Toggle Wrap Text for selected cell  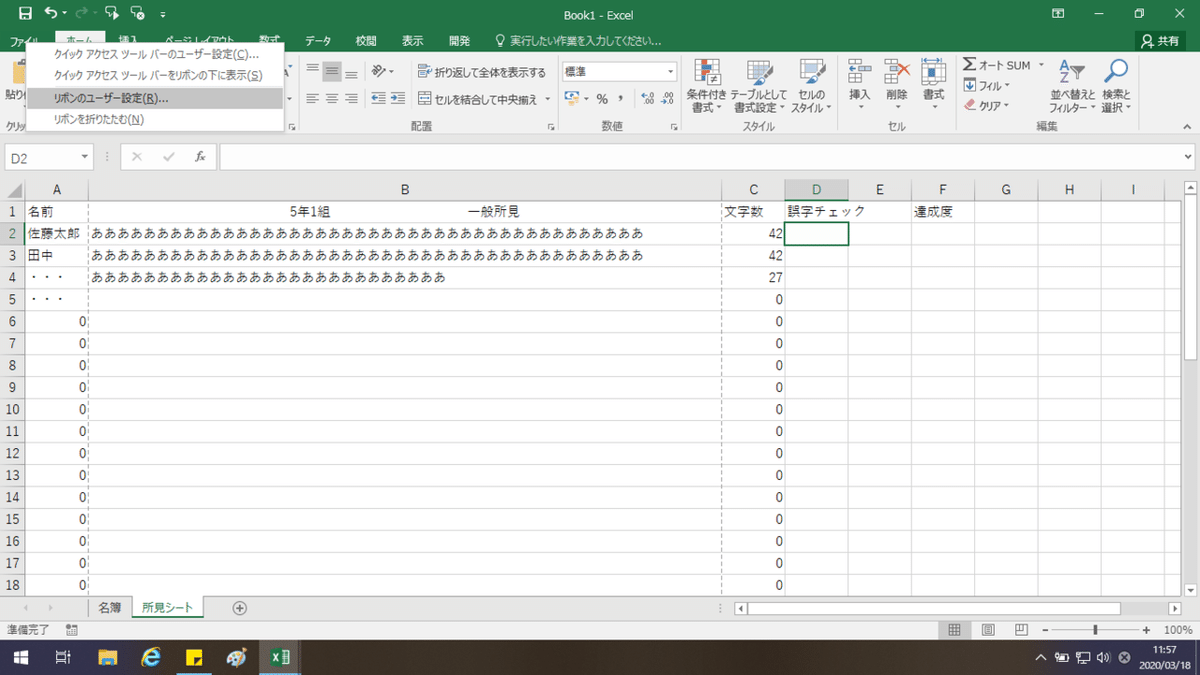click(x=482, y=72)
